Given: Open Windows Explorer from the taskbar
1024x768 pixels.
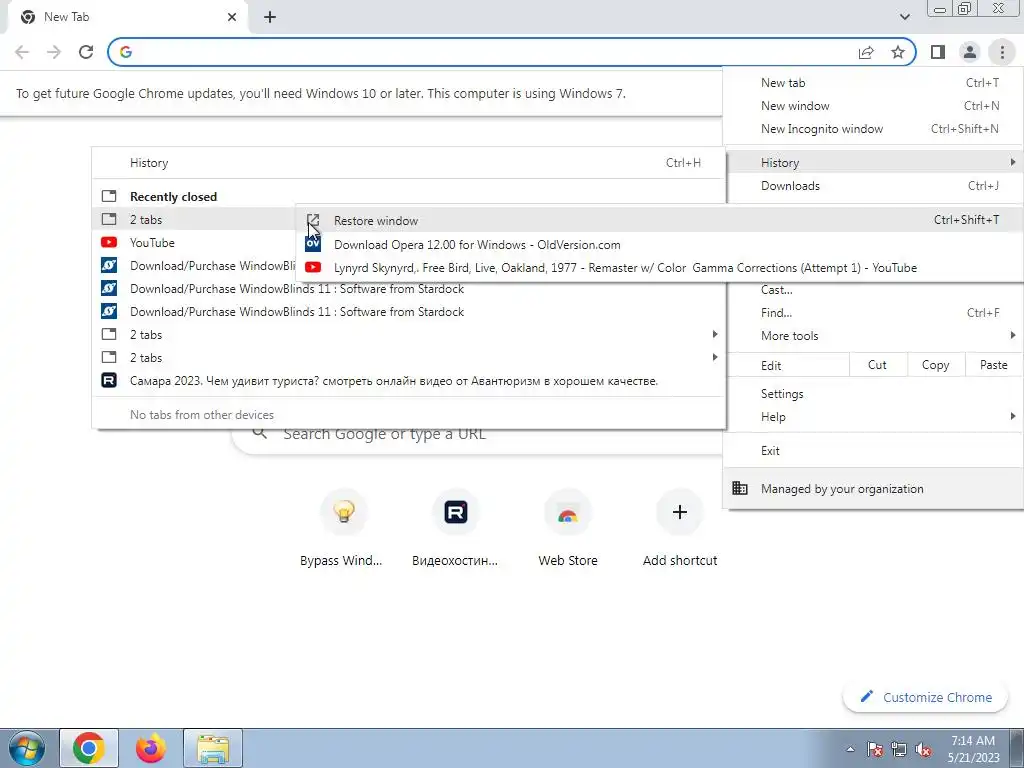Looking at the screenshot, I should click(x=213, y=748).
